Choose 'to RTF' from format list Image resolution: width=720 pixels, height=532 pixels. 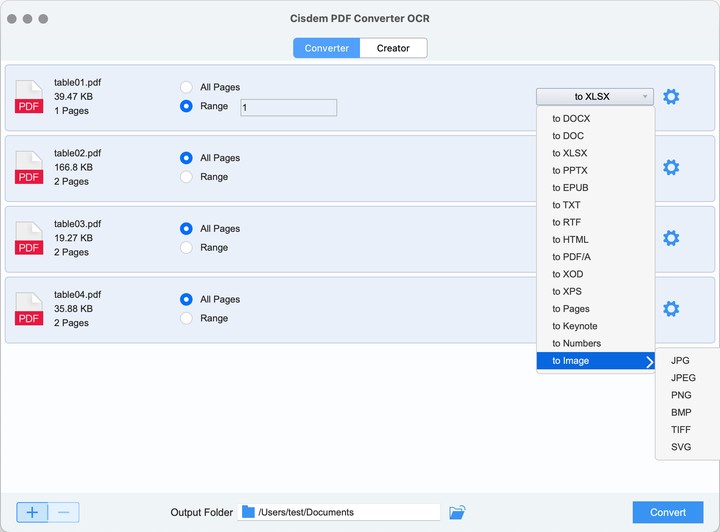(596, 222)
